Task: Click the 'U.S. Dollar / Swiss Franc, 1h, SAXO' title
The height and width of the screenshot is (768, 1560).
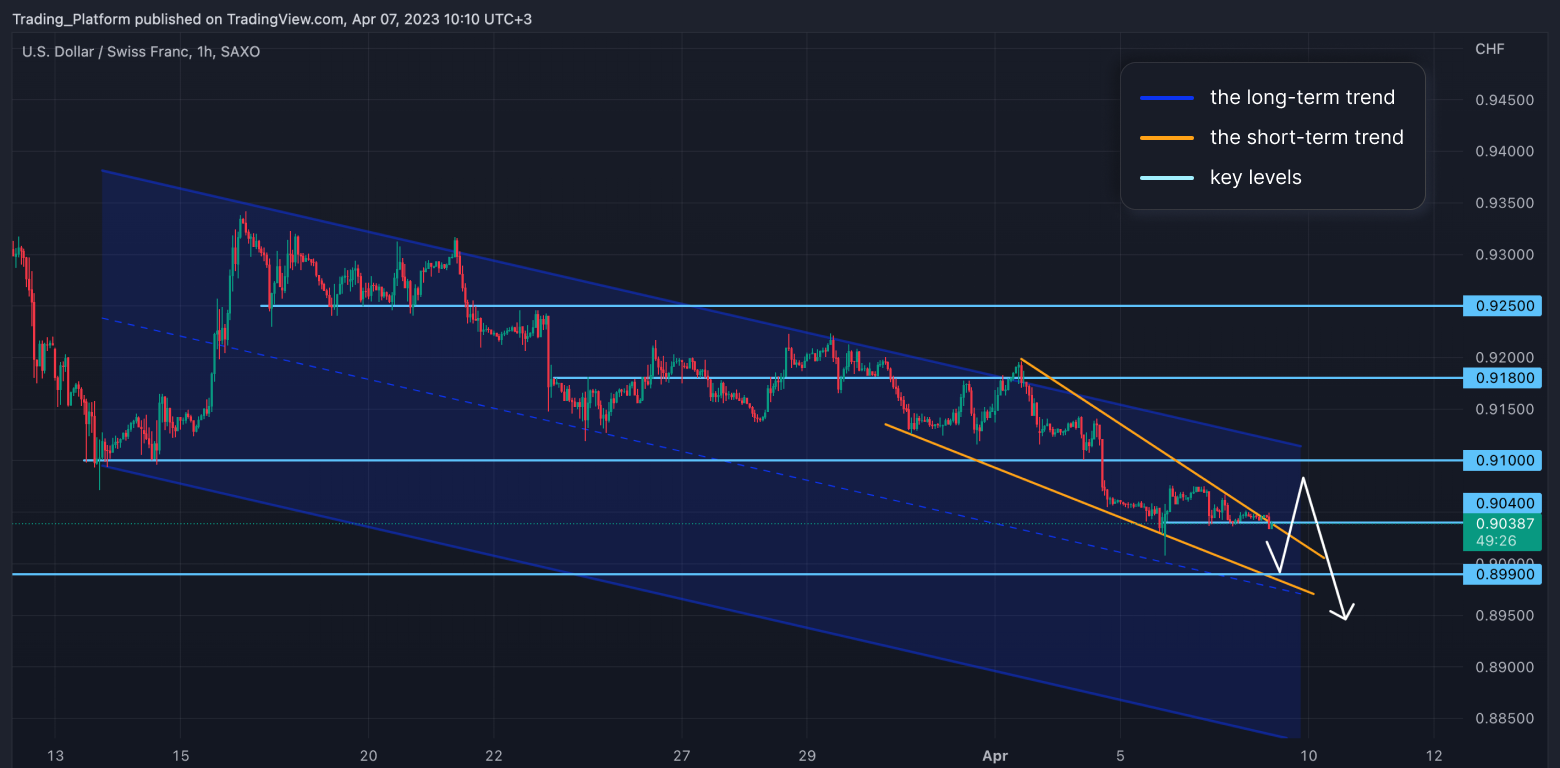Action: point(141,51)
